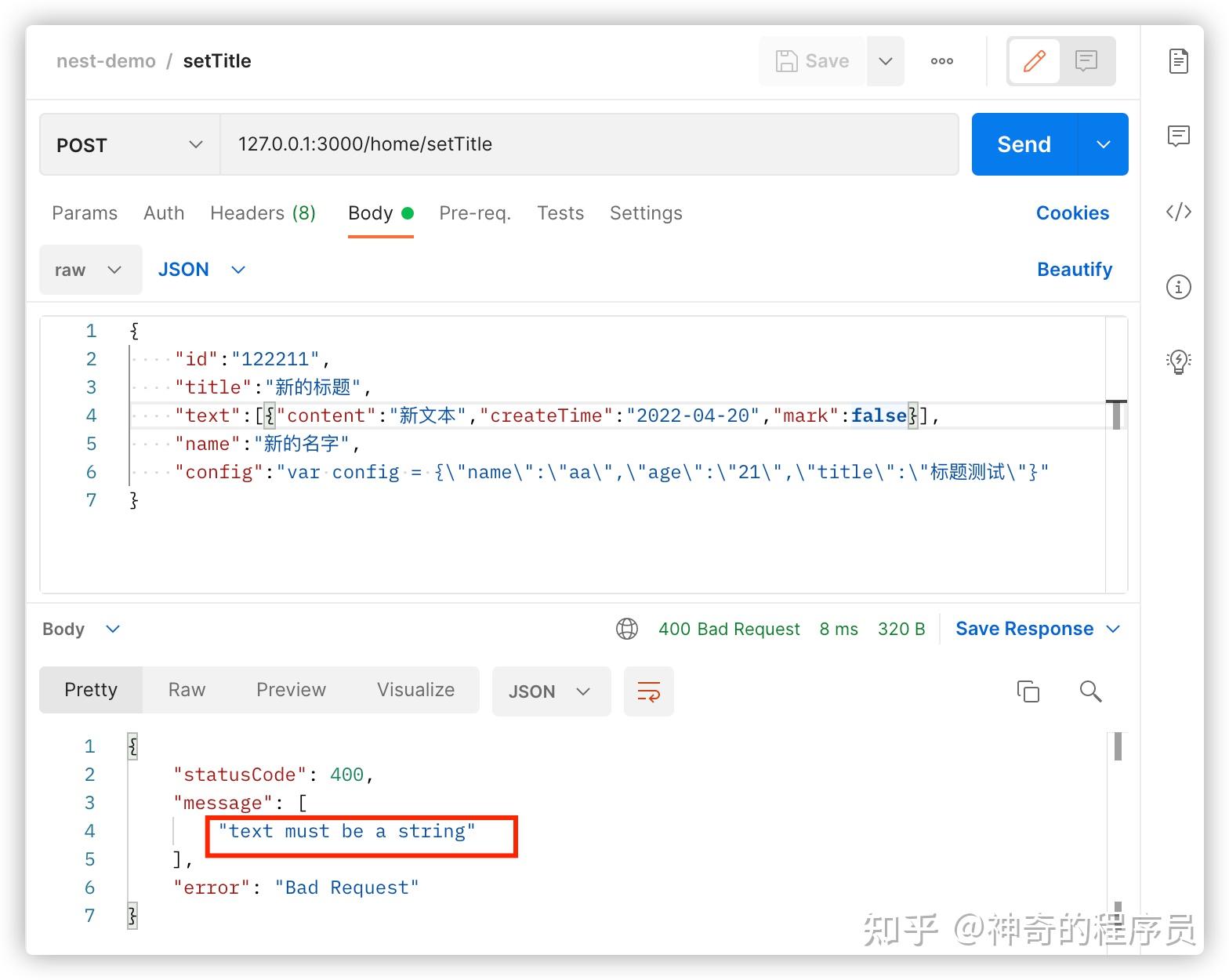This screenshot has height=980, width=1229.
Task: Search the response with magnifier icon
Action: [x=1090, y=691]
